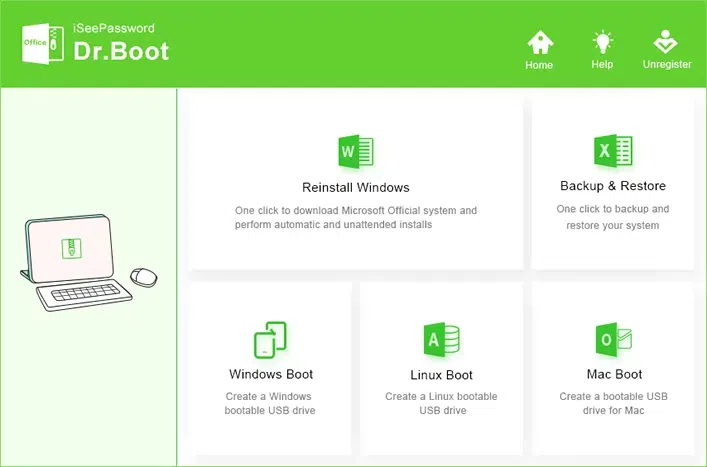Image resolution: width=707 pixels, height=467 pixels.
Task: Click the Access icon for Linux Boot
Action: (x=441, y=340)
